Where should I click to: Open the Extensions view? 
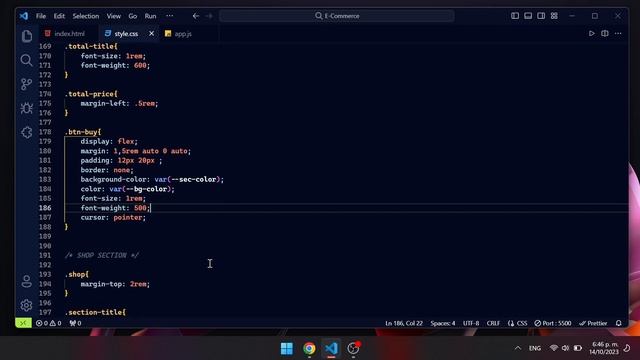(27, 132)
